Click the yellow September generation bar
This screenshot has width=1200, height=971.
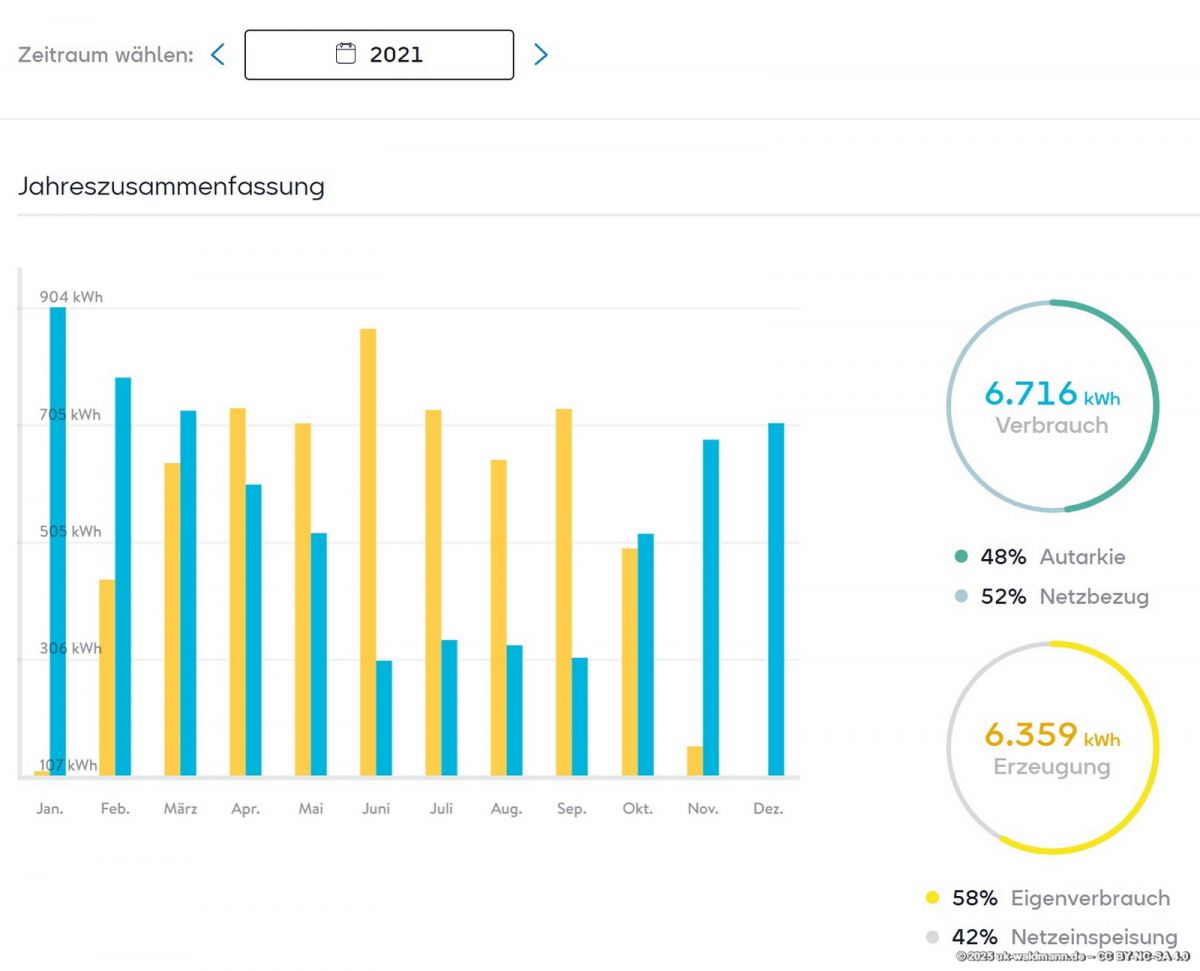[x=564, y=592]
